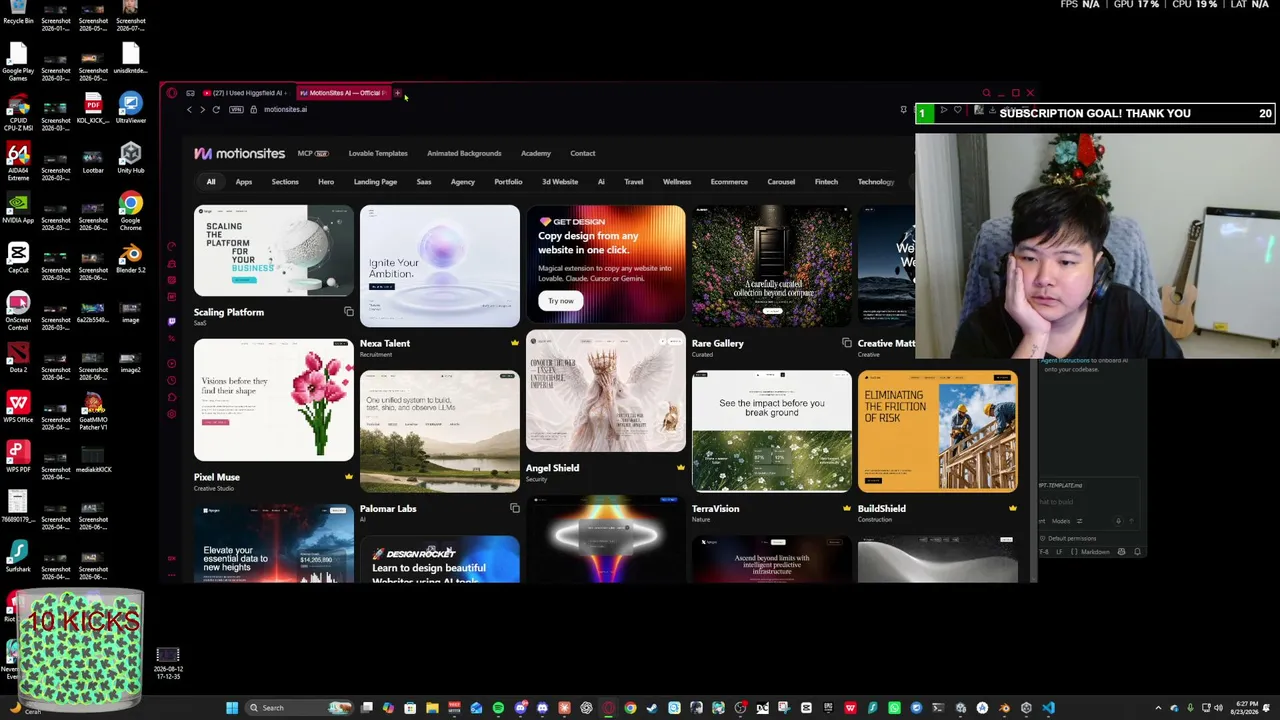This screenshot has width=1280, height=720.
Task: Click the taskbar Search box
Action: 300,708
